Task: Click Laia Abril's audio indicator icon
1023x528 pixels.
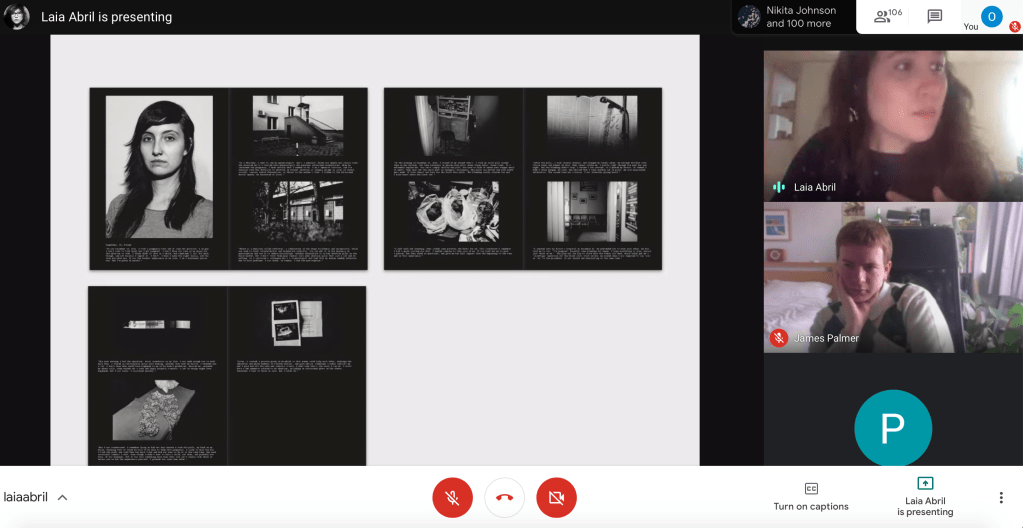Action: pos(779,187)
